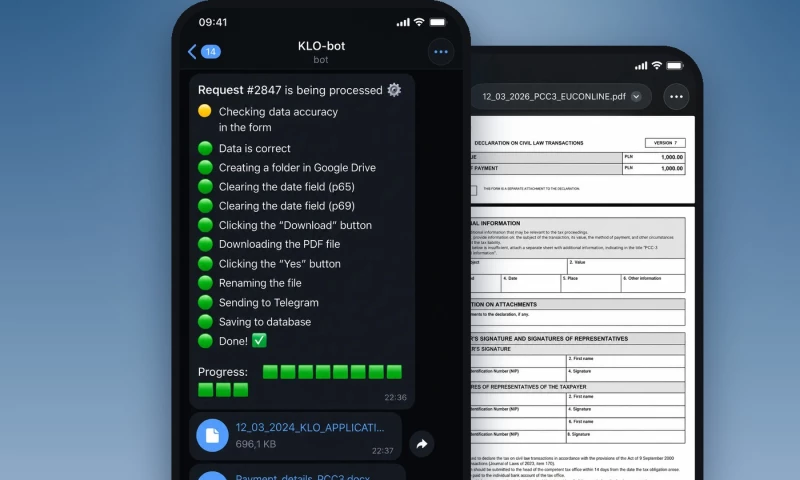Tap the "4. Date" field in the PDF form
This screenshot has height=480, width=800.
(x=531, y=283)
